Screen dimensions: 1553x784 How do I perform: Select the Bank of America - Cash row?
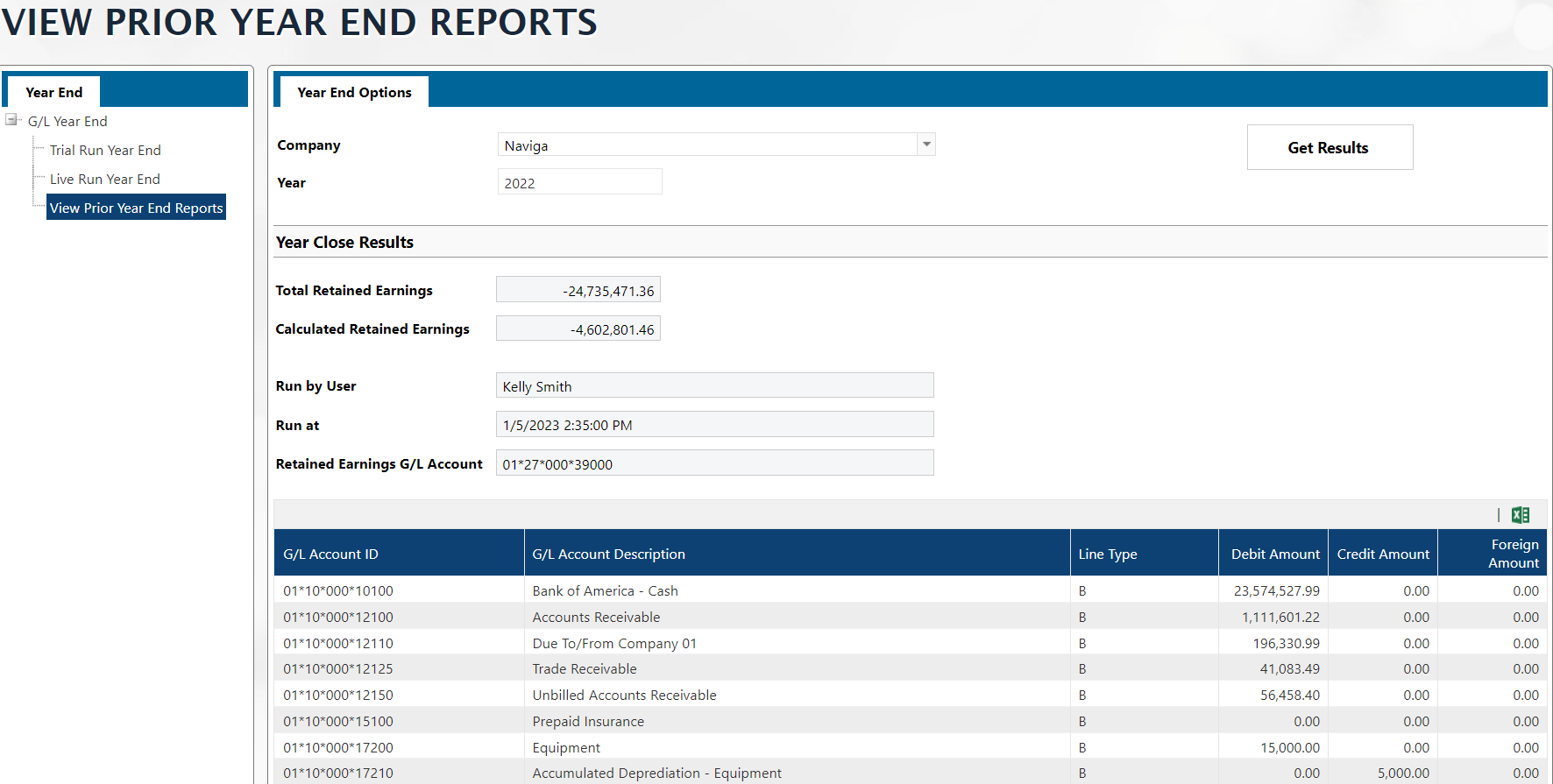click(x=605, y=591)
